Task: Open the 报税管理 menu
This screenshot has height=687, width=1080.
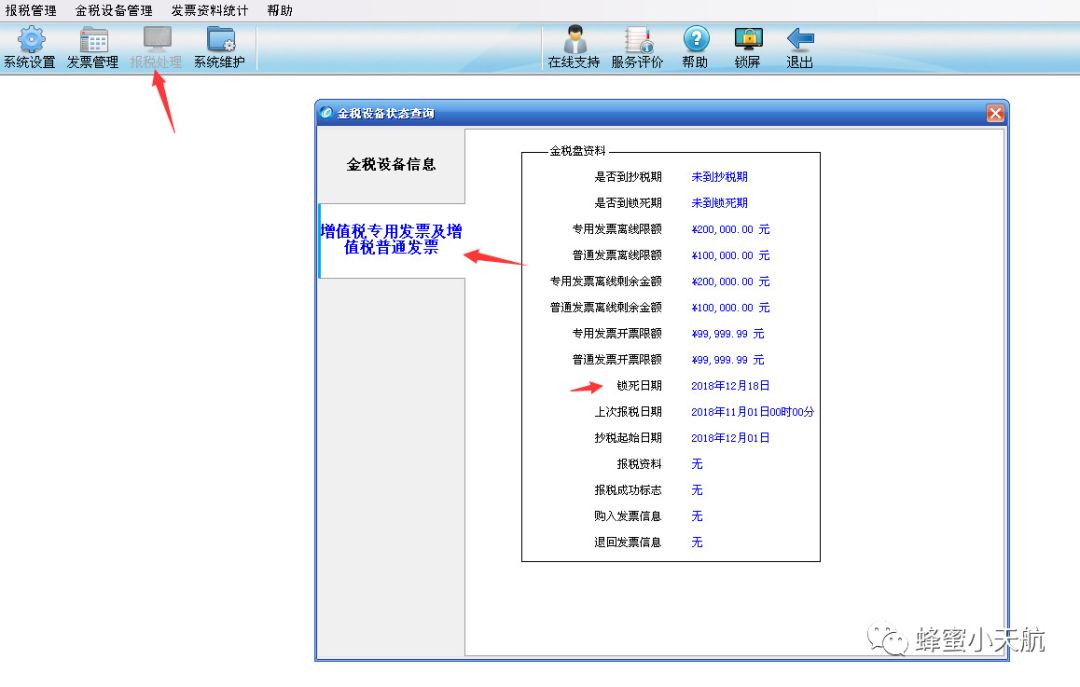Action: click(30, 11)
